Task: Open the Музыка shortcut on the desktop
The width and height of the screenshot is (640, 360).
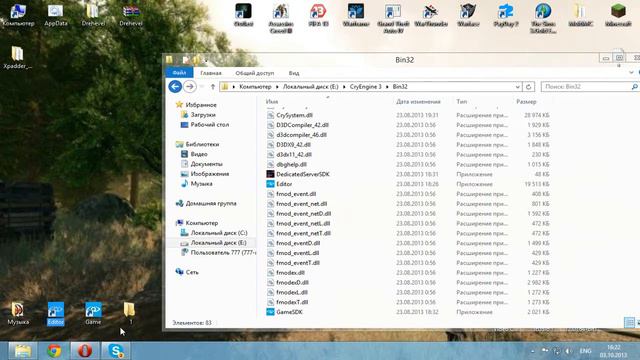Action: 18,314
